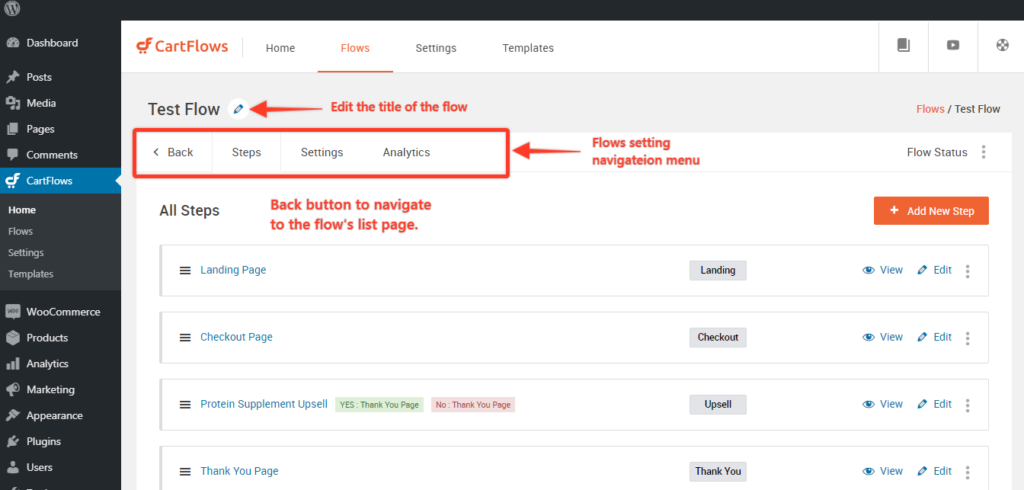View the Checkout Page step
The height and width of the screenshot is (490, 1024).
tap(883, 337)
